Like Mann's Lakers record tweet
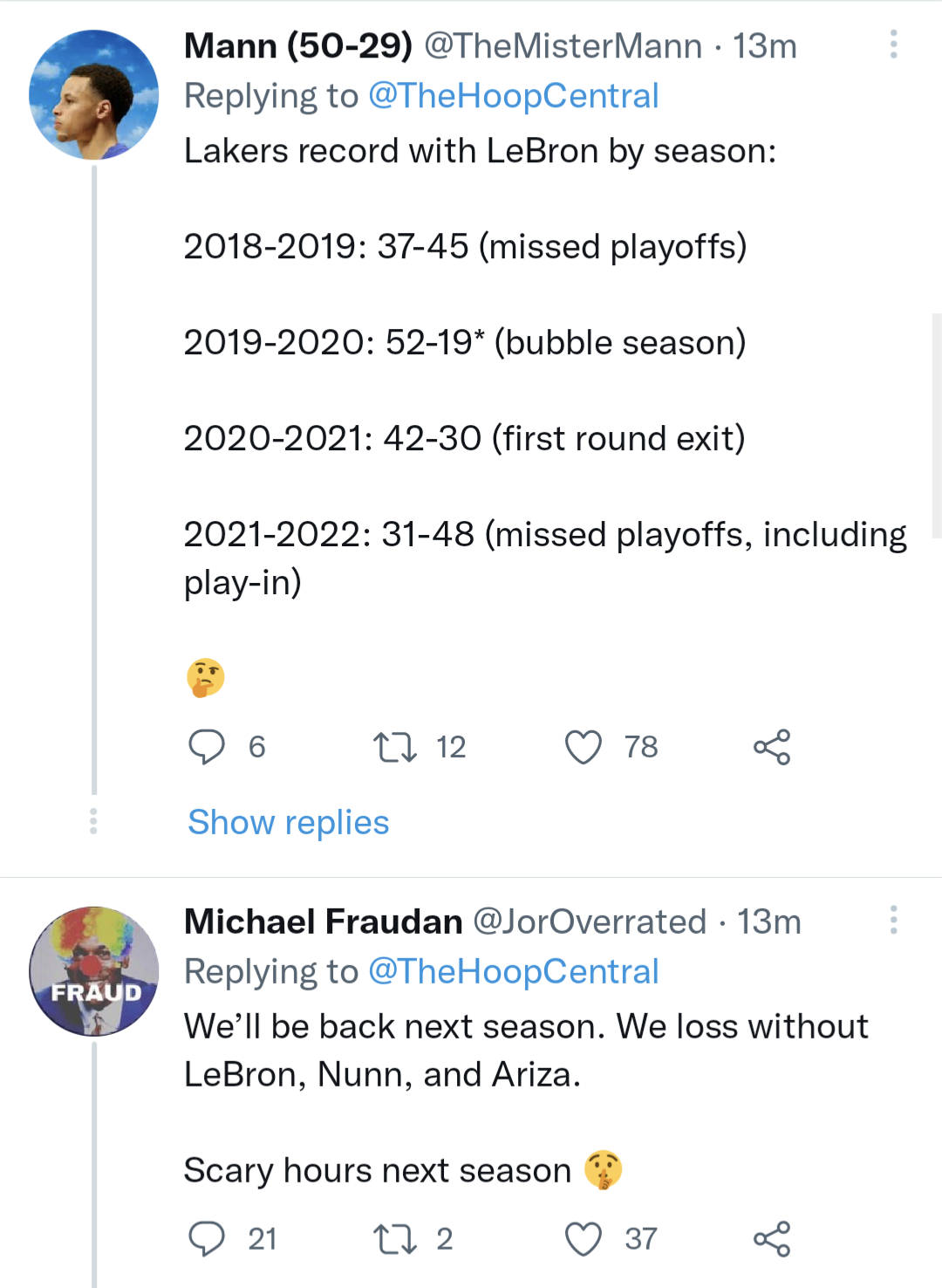 point(584,747)
